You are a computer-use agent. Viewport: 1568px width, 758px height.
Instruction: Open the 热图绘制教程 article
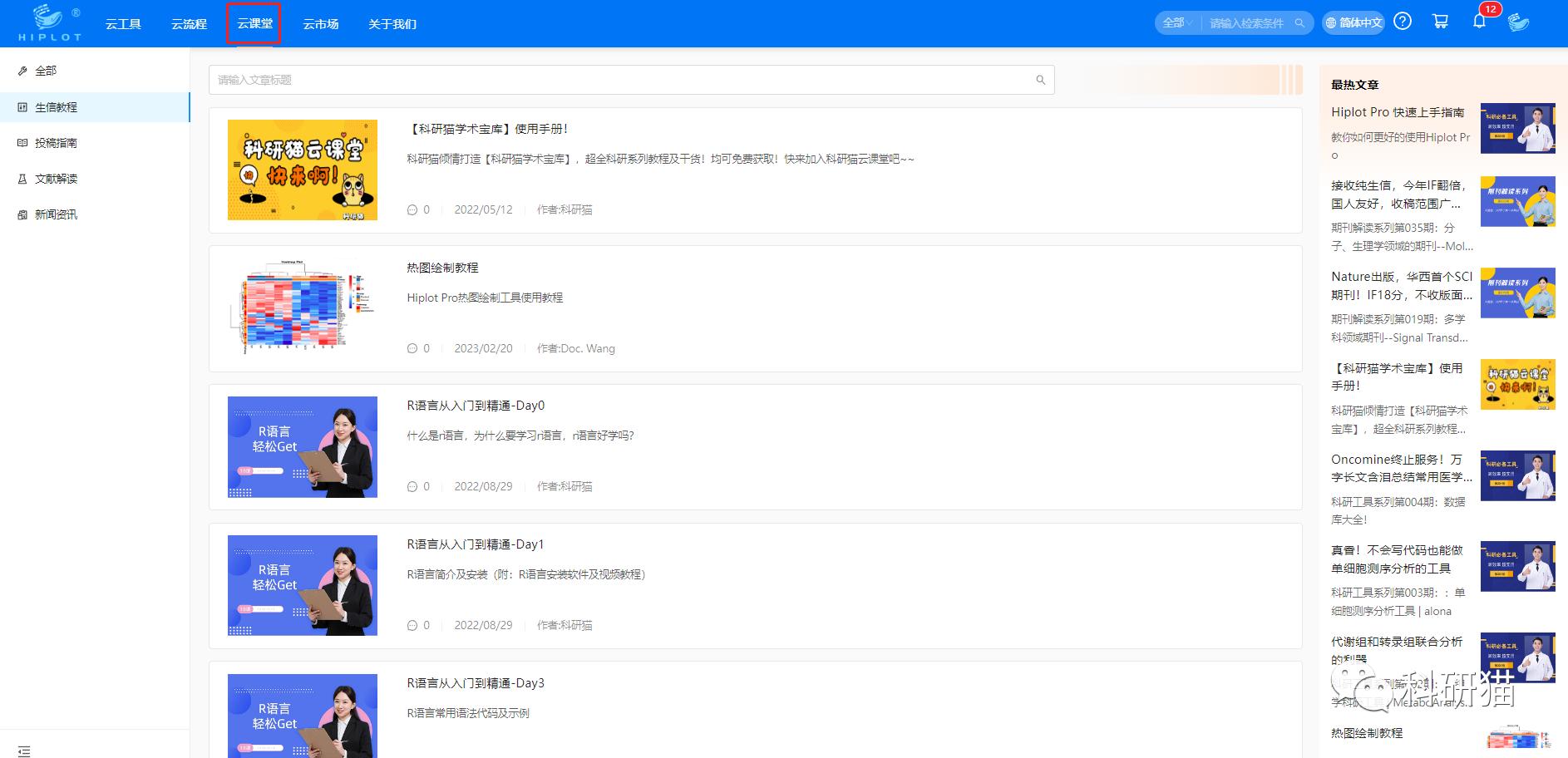(x=442, y=267)
